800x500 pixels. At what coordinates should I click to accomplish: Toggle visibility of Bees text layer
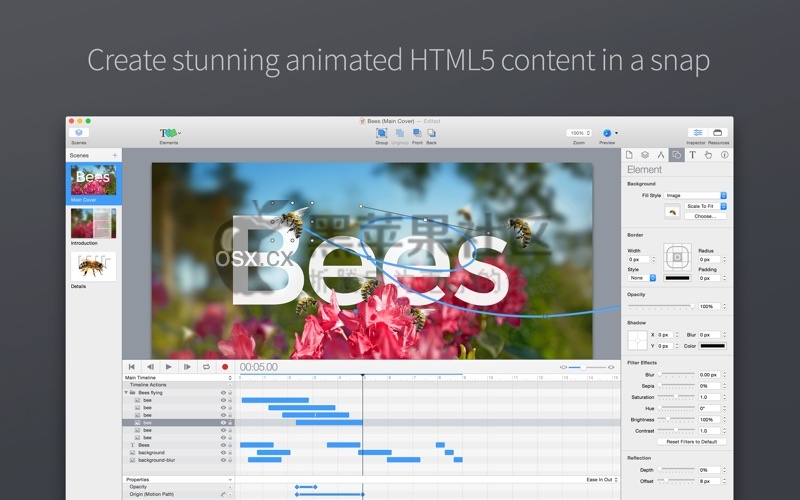click(x=223, y=445)
